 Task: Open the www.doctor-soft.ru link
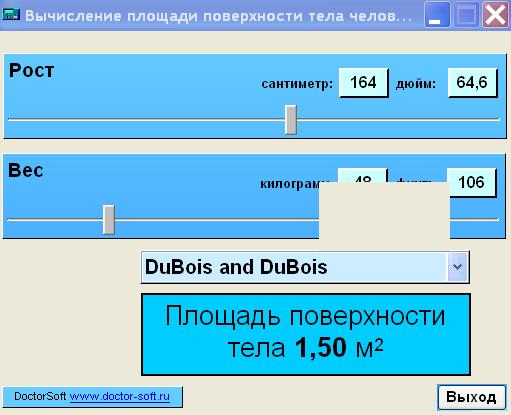(120, 396)
